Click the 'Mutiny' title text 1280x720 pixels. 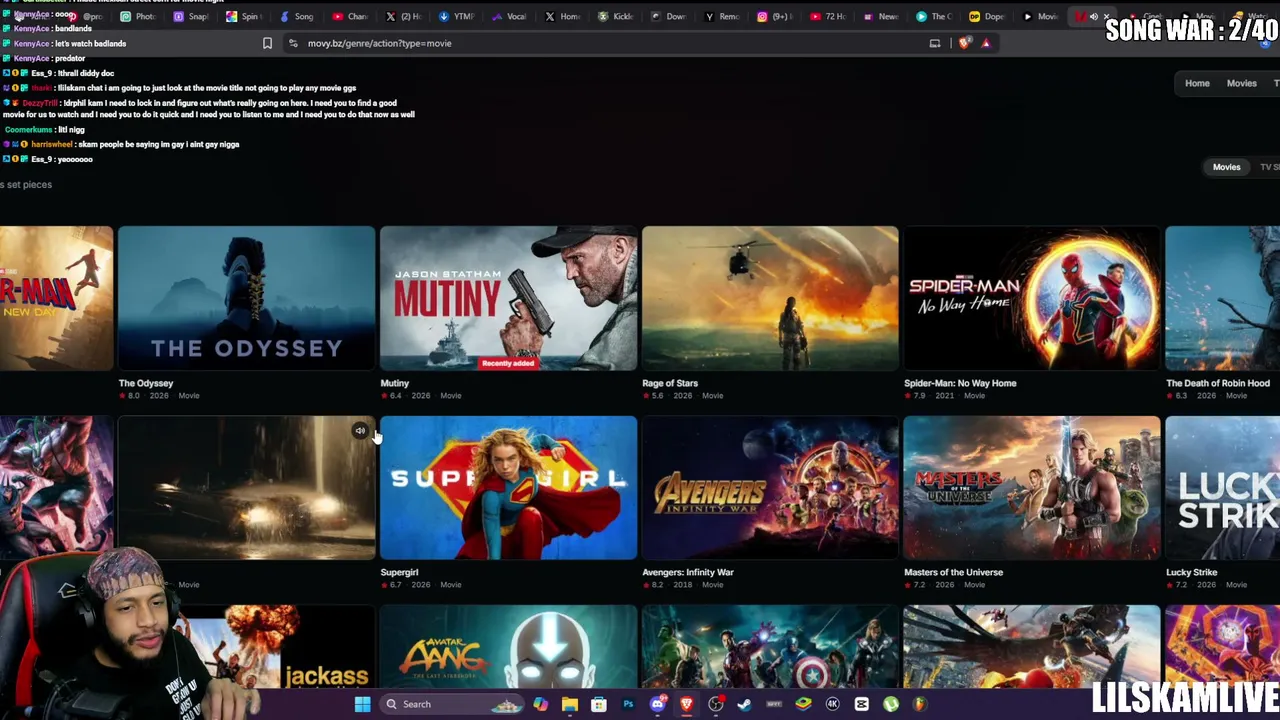pyautogui.click(x=395, y=383)
